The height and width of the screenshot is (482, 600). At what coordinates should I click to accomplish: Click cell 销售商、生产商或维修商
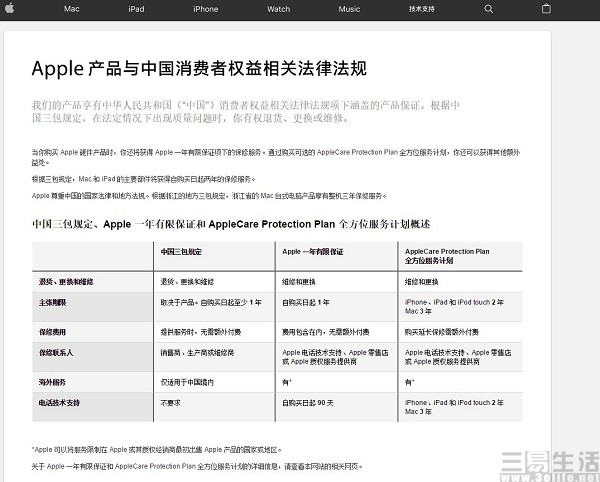point(197,353)
